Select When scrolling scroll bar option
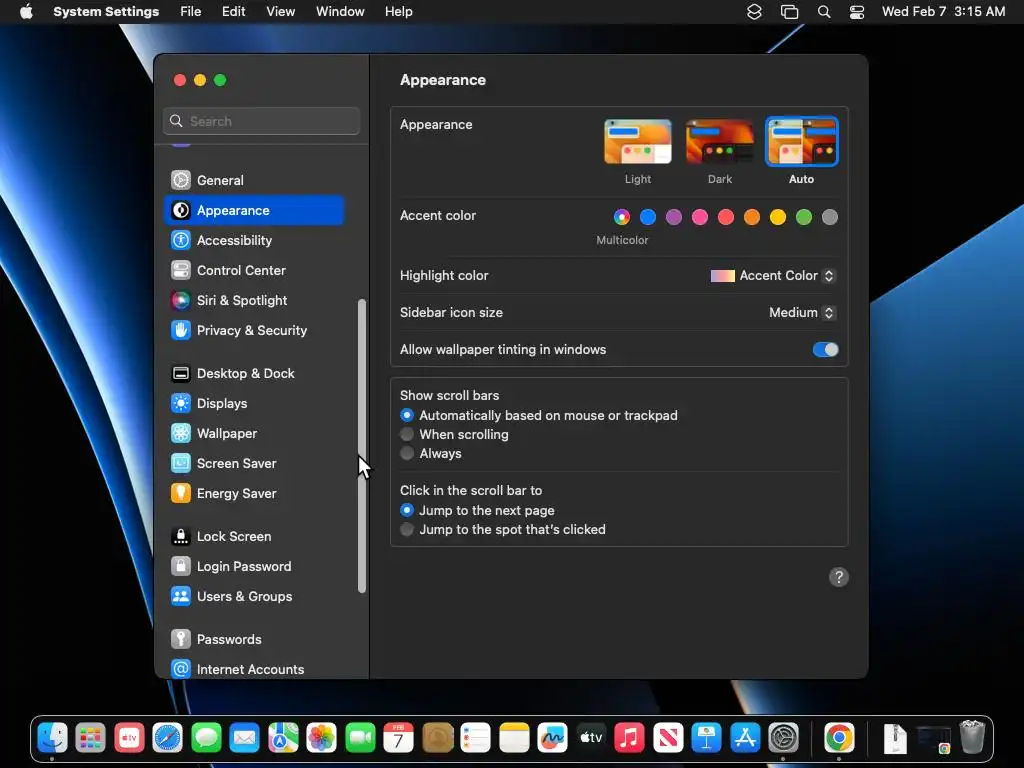 pos(407,434)
